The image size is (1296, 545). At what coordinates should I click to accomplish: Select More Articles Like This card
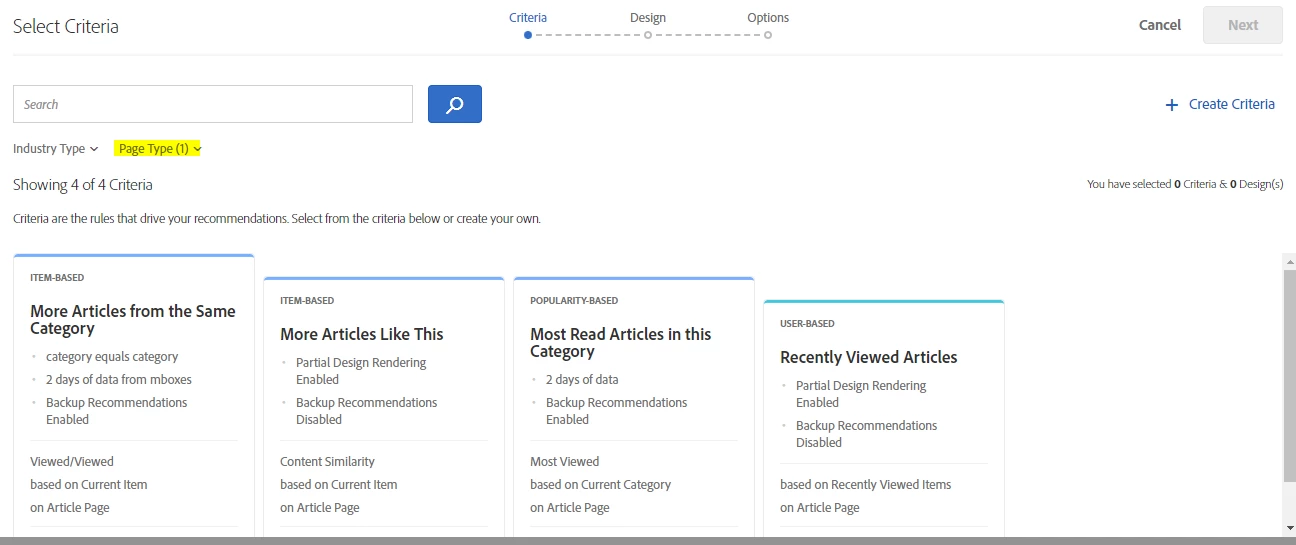click(384, 407)
